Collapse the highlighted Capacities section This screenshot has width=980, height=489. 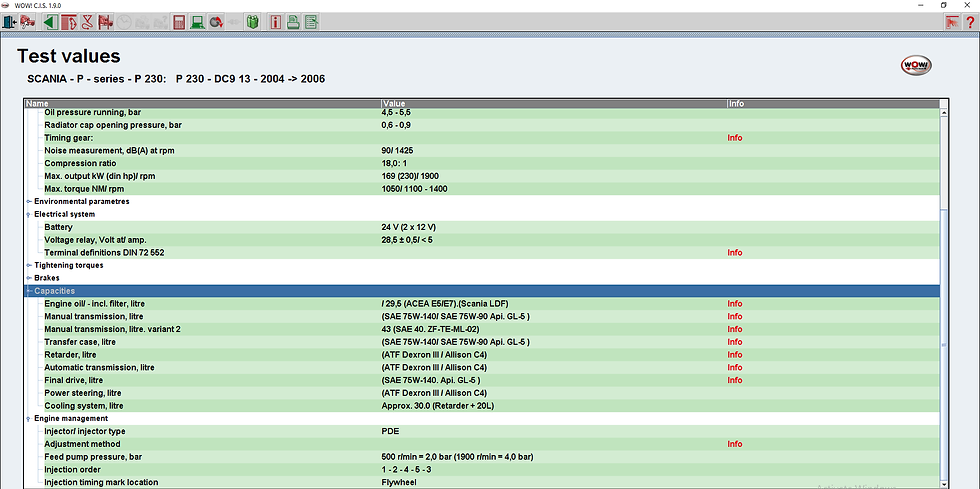[x=29, y=291]
